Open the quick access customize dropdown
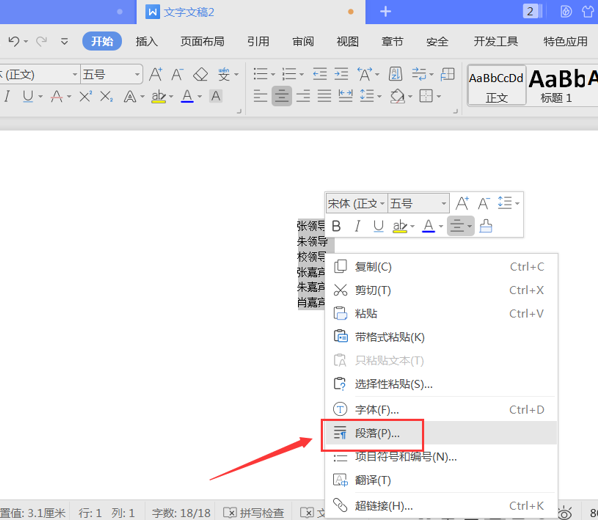 point(64,41)
